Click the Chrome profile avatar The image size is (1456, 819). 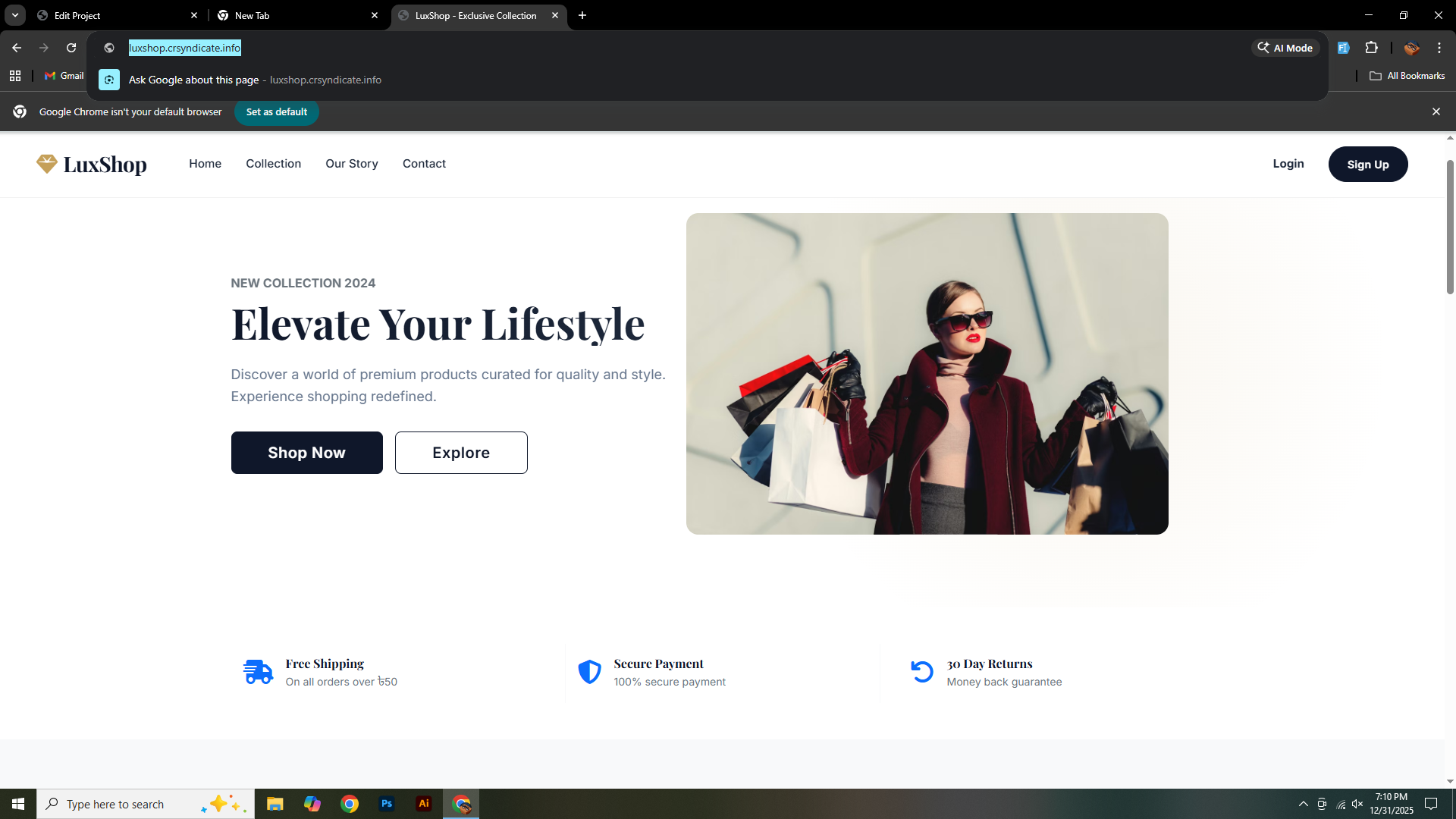point(1410,47)
